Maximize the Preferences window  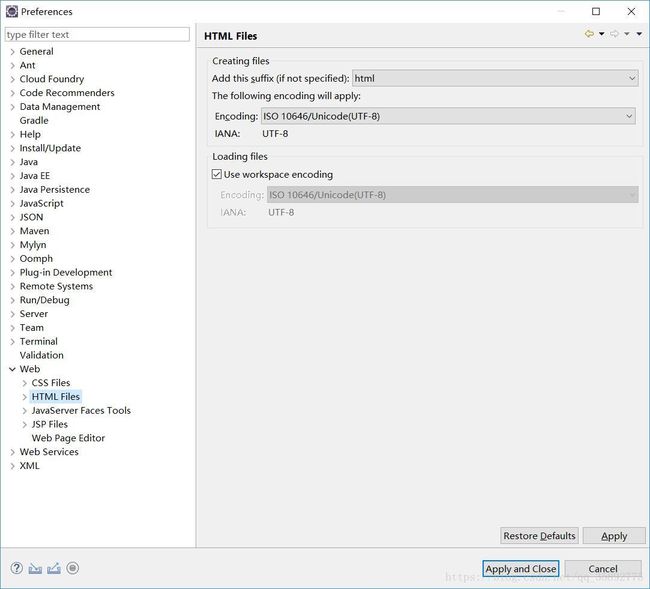596,12
